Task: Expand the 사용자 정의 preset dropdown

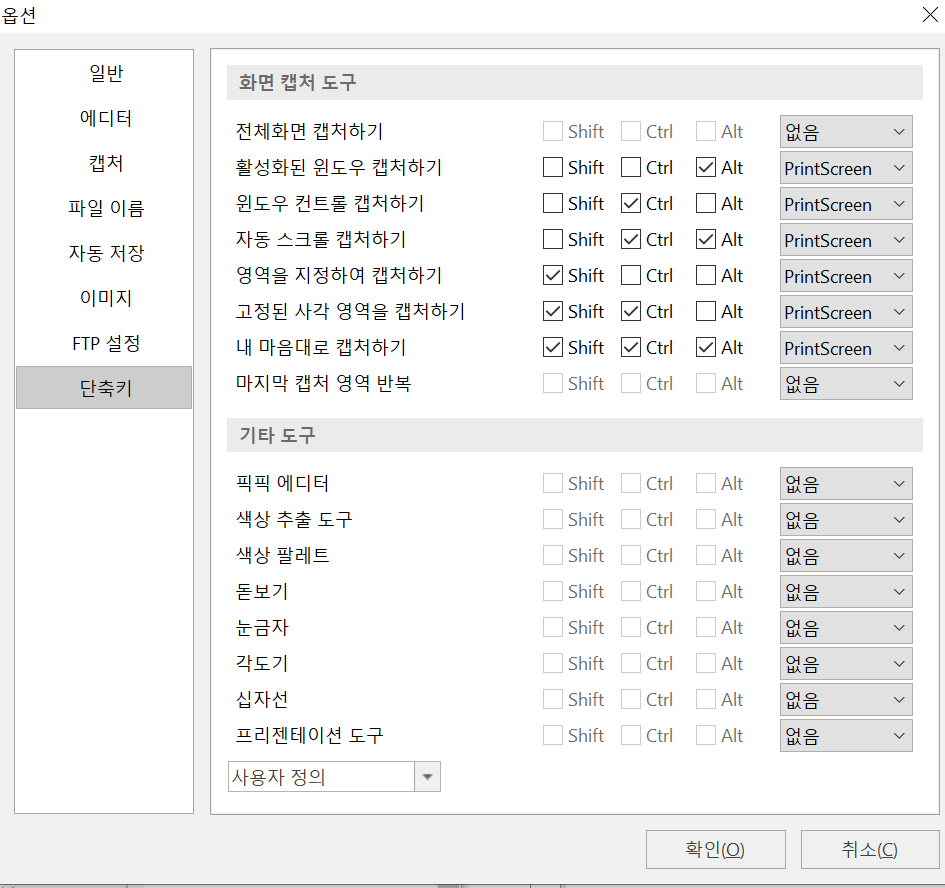Action: [x=427, y=776]
